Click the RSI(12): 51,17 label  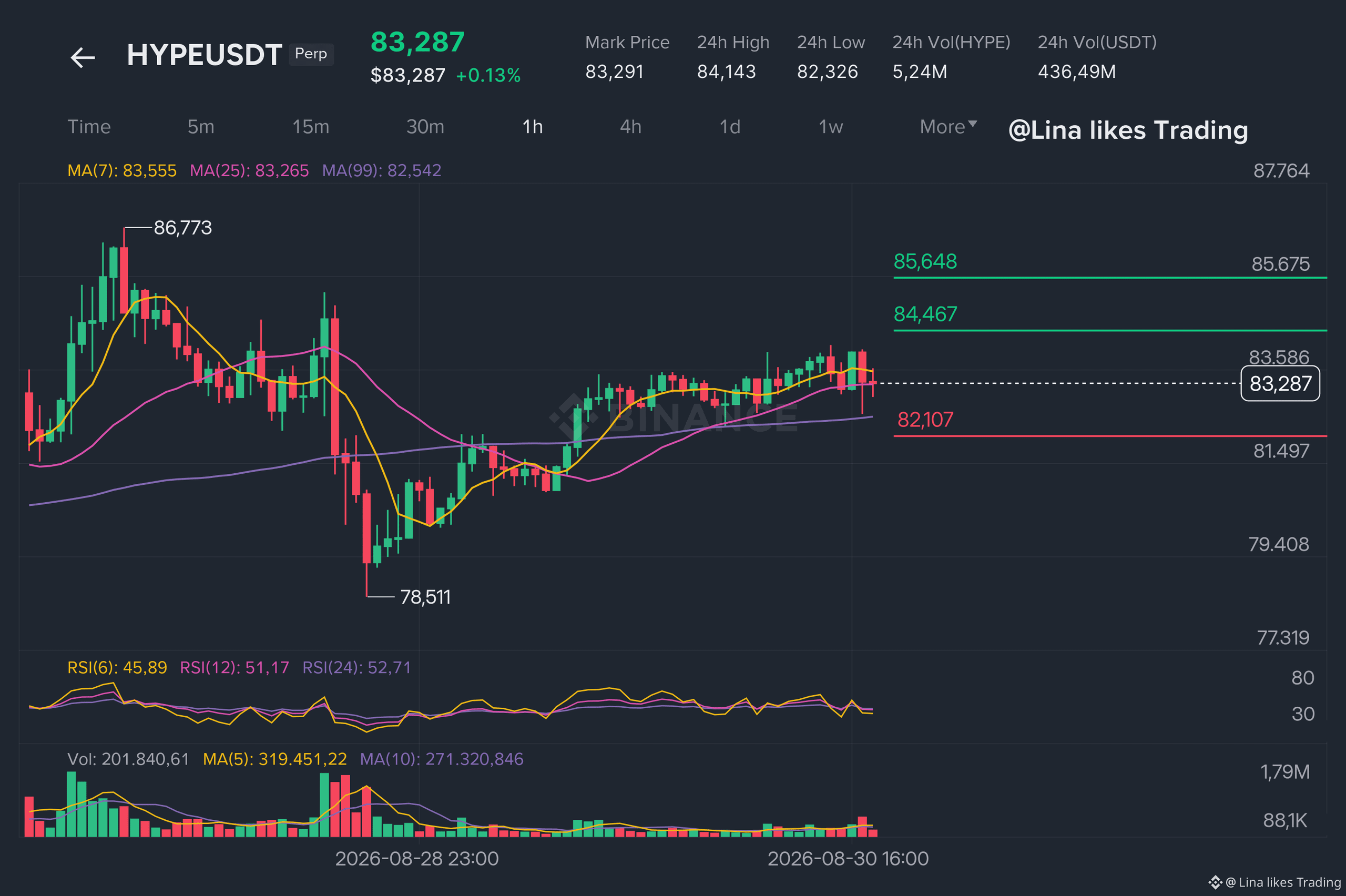coord(234,667)
